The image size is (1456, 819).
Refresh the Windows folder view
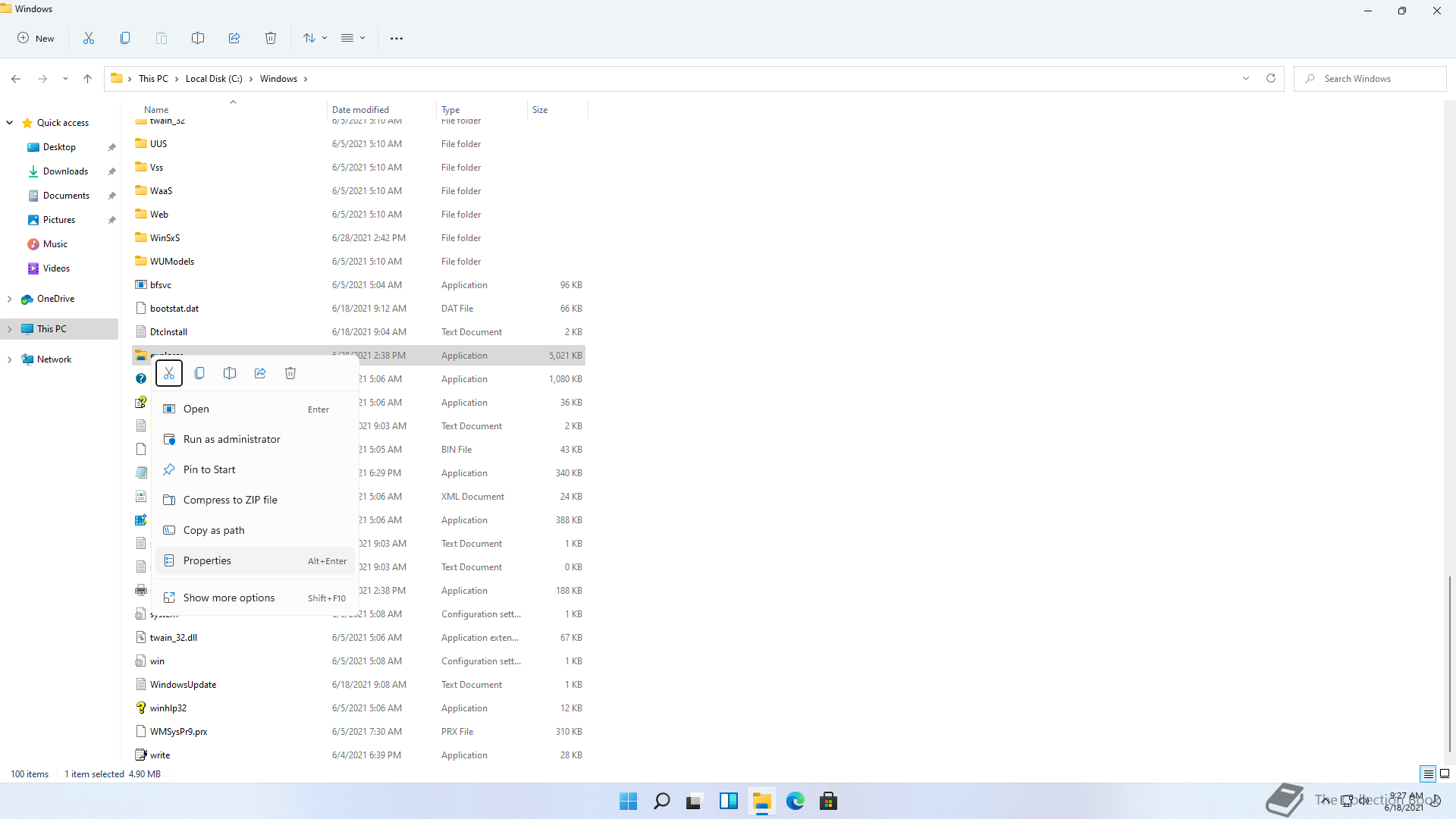click(1271, 78)
